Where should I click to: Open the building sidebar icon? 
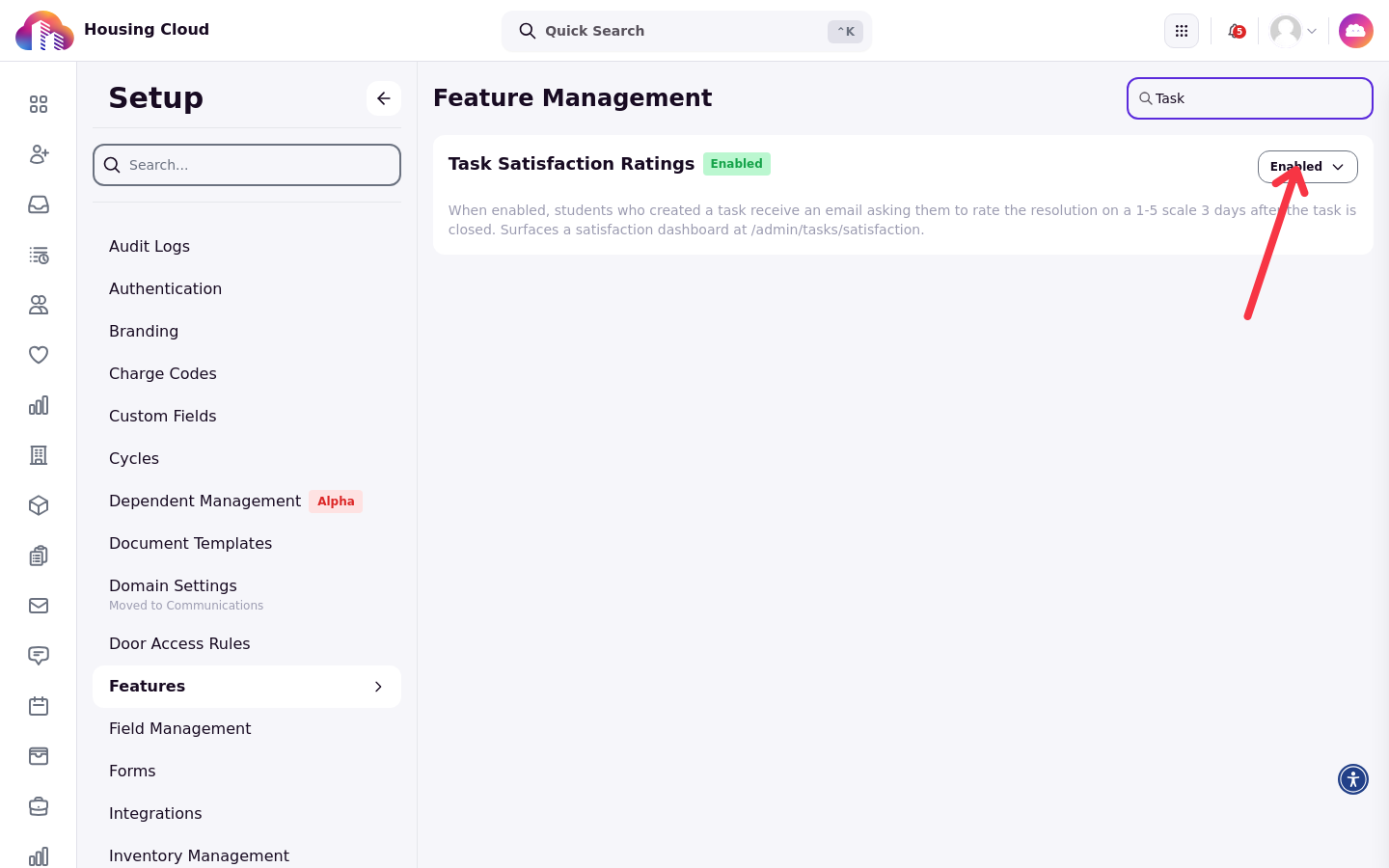(x=39, y=455)
